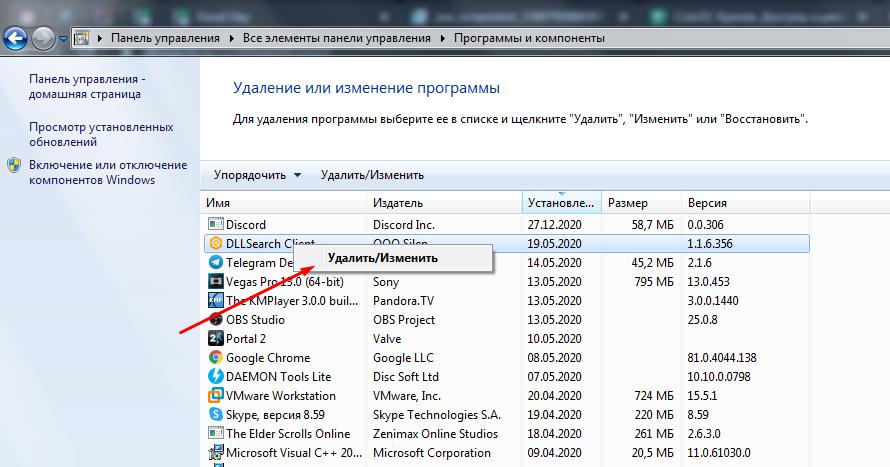
Task: Click the shield icon beside Windows components
Action: pos(14,165)
